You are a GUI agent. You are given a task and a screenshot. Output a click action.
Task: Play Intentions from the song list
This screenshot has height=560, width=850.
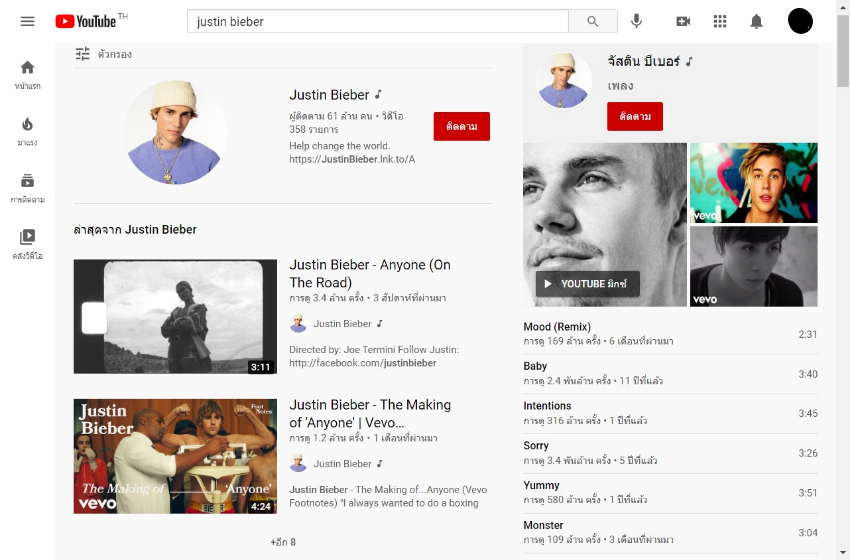point(670,413)
